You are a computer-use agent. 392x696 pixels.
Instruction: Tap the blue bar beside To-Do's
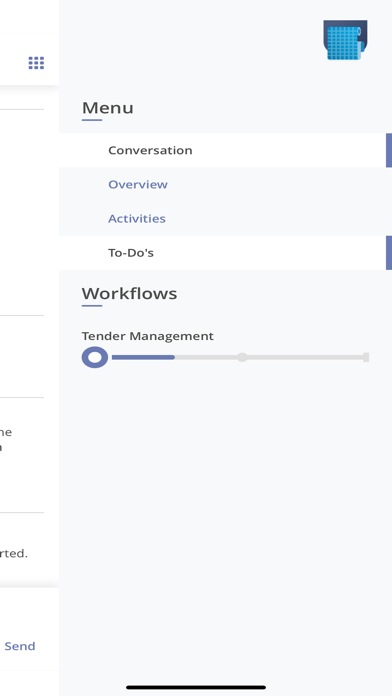pos(389,253)
